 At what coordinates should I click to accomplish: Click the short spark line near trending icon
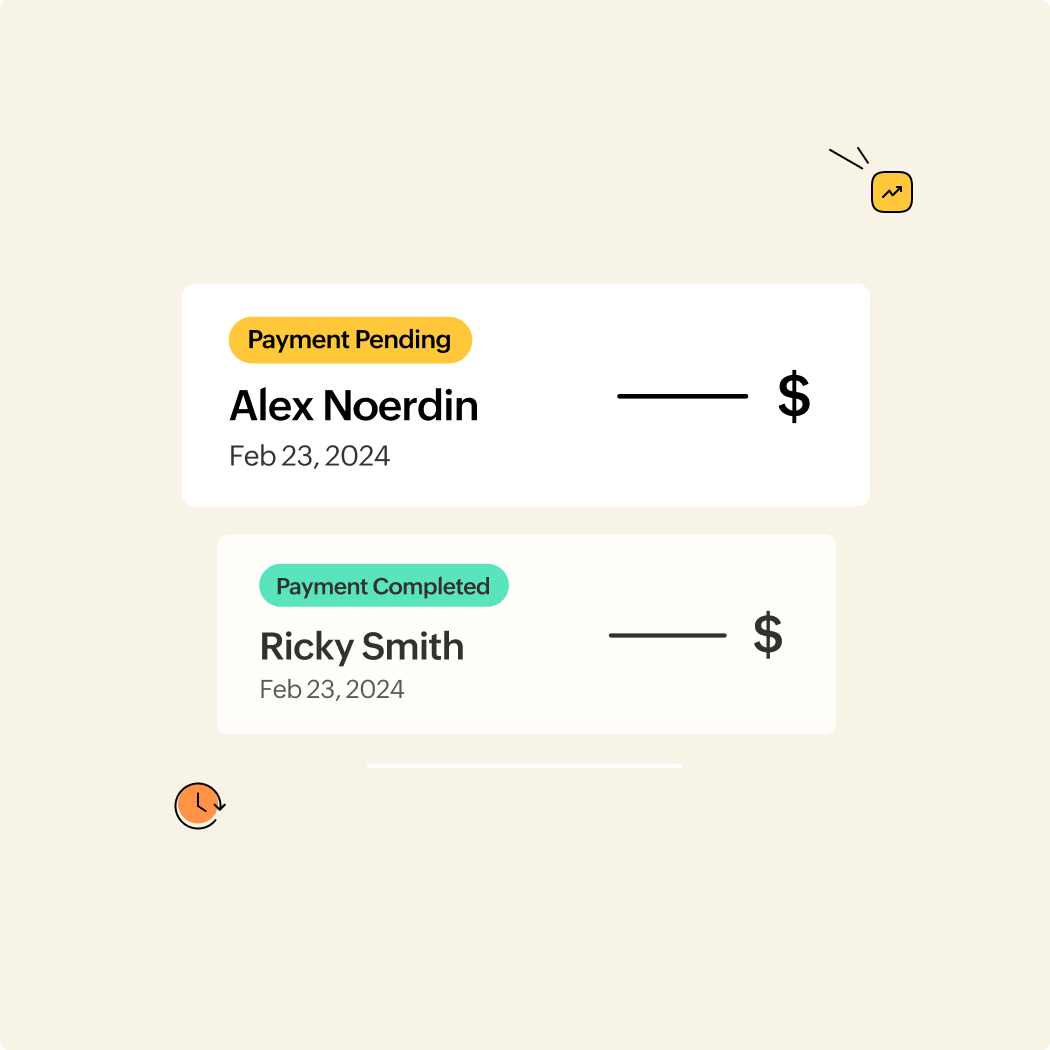point(862,155)
